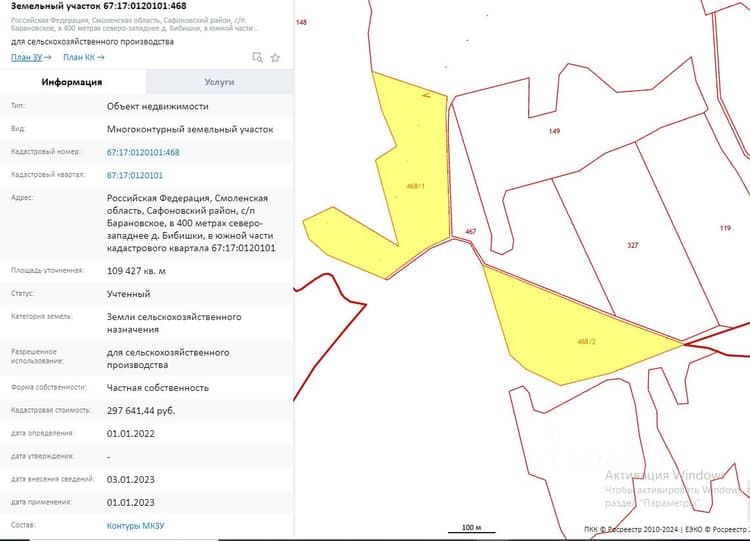Add parcel to favorites with star icon
Screen dimensions: 750x541
pyautogui.click(x=275, y=57)
